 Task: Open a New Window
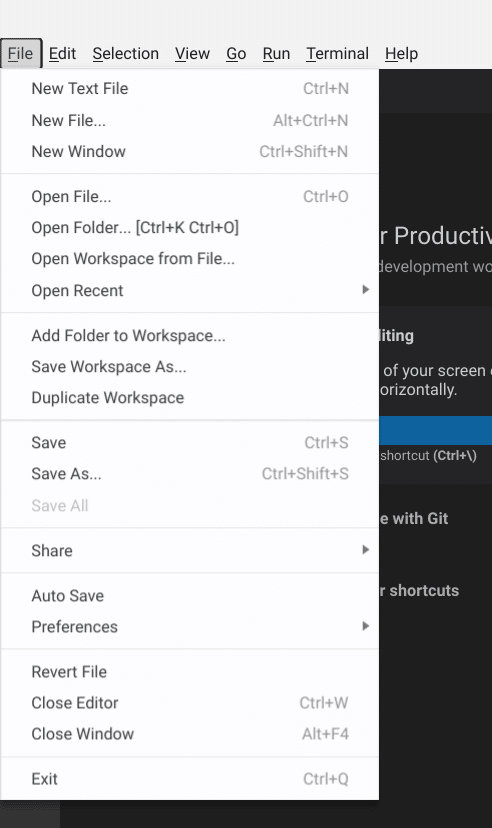[190, 152]
